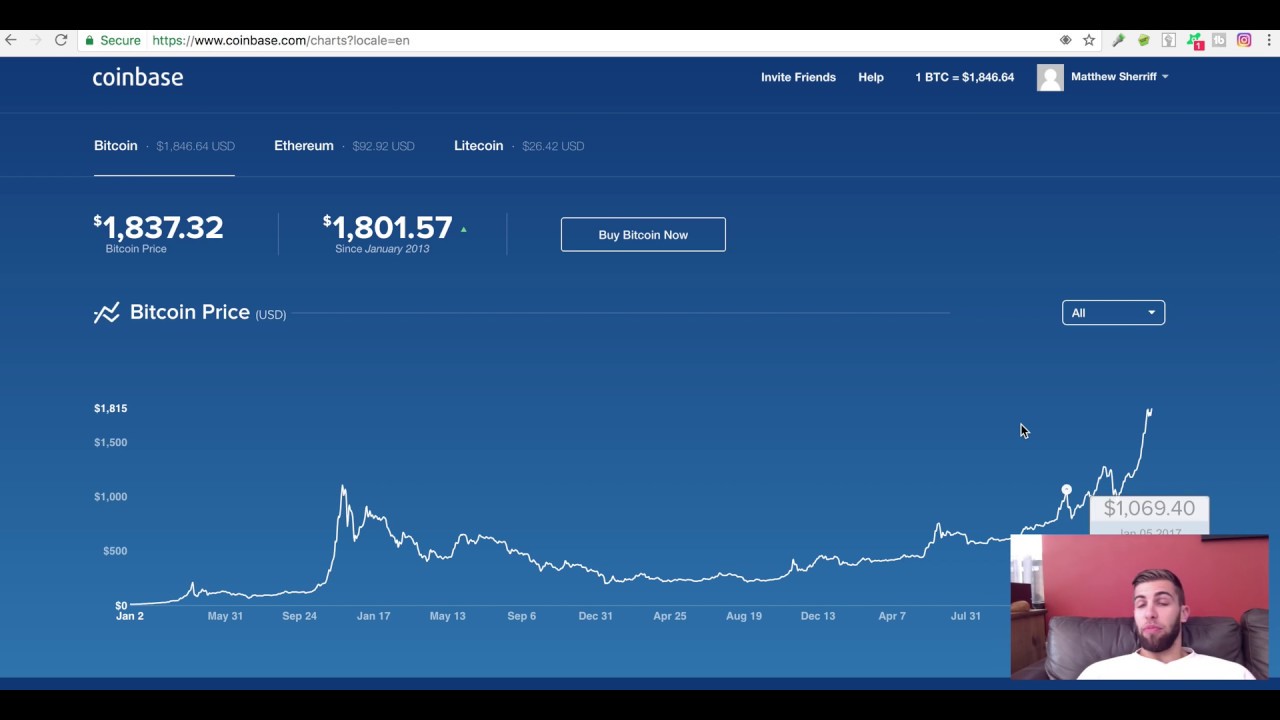Click the Bitcoin Price (USD) heading
The height and width of the screenshot is (720, 1280).
[x=208, y=313]
